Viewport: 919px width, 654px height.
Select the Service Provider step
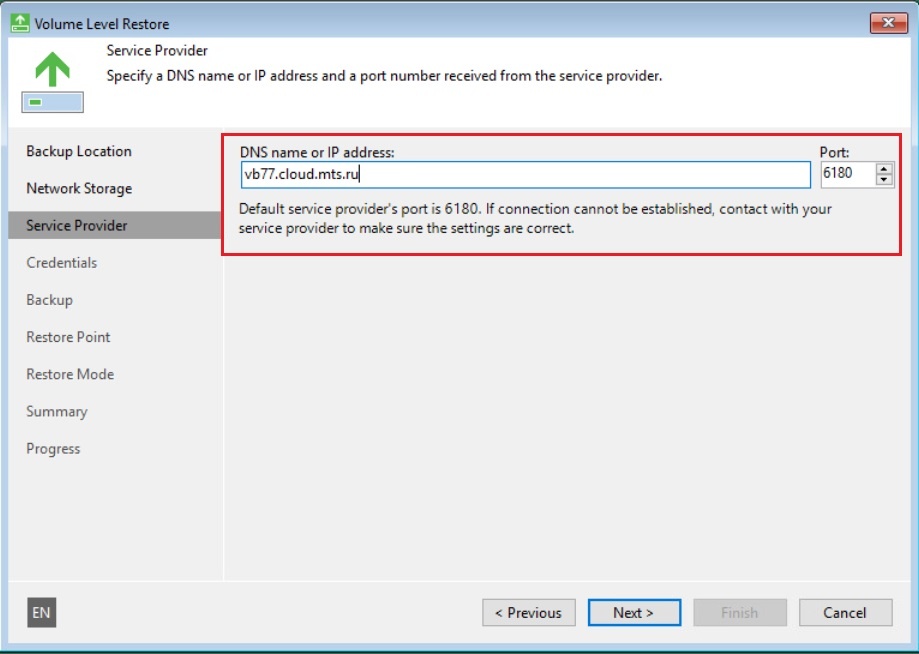pyautogui.click(x=77, y=226)
